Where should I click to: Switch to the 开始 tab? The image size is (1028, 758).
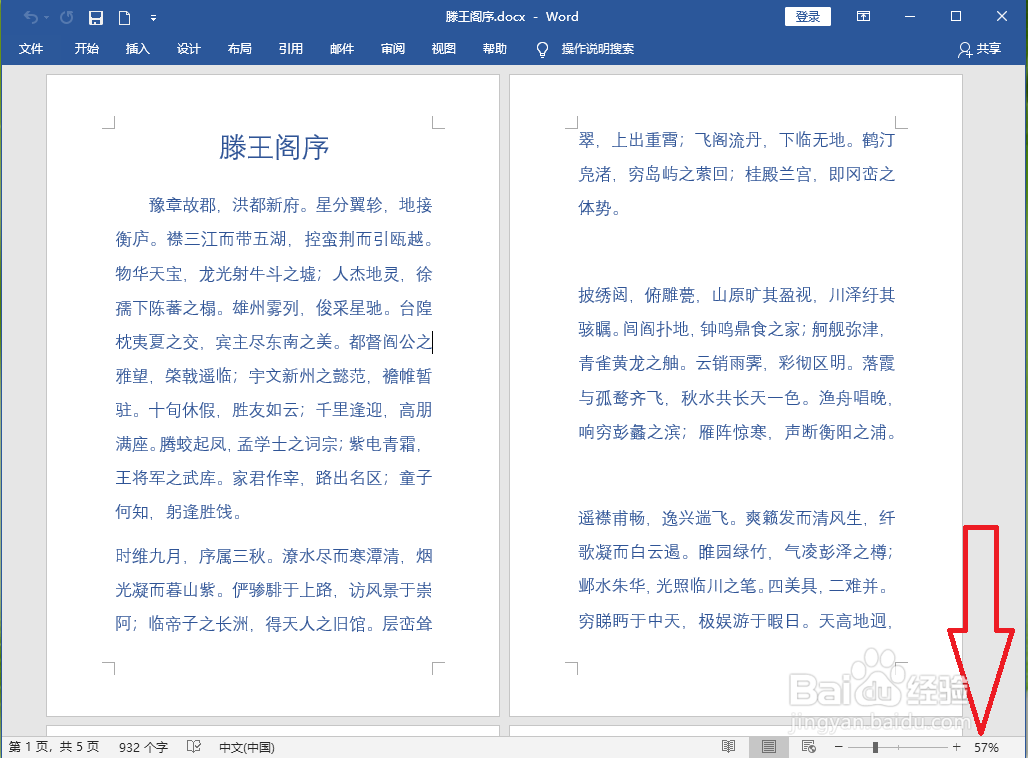point(86,49)
